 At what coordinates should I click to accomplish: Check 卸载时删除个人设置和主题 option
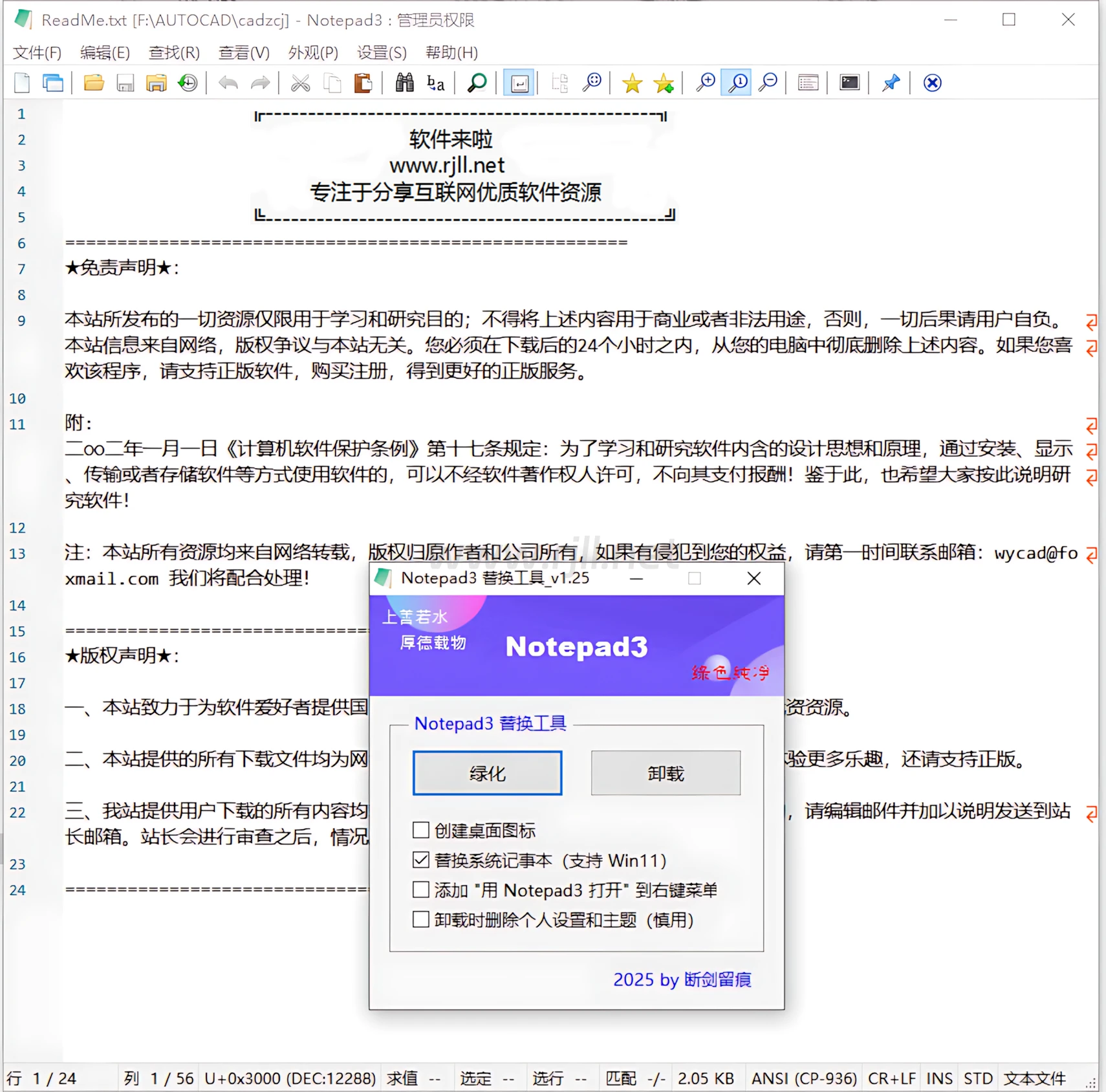coord(421,919)
